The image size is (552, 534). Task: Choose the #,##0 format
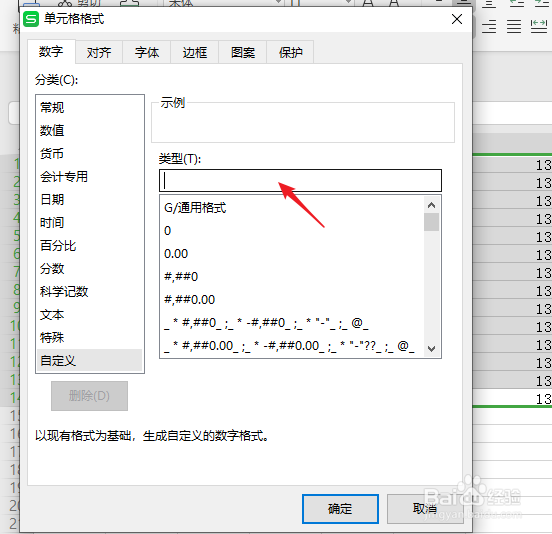[292, 277]
